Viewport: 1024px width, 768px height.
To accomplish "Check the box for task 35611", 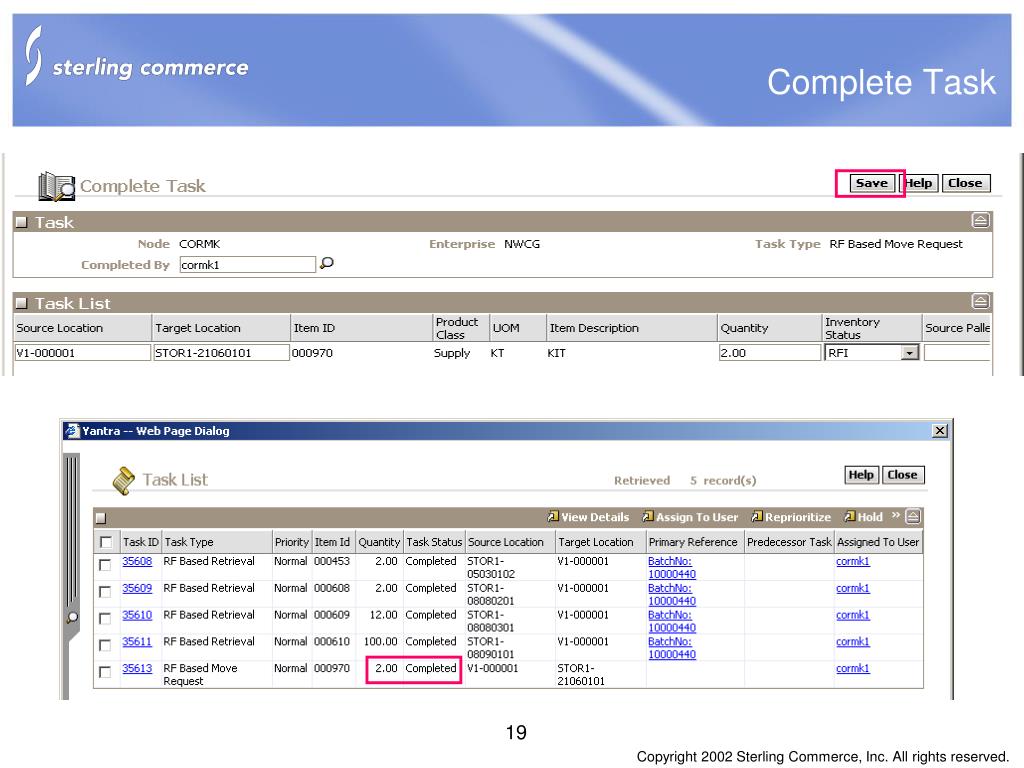I will coord(105,645).
